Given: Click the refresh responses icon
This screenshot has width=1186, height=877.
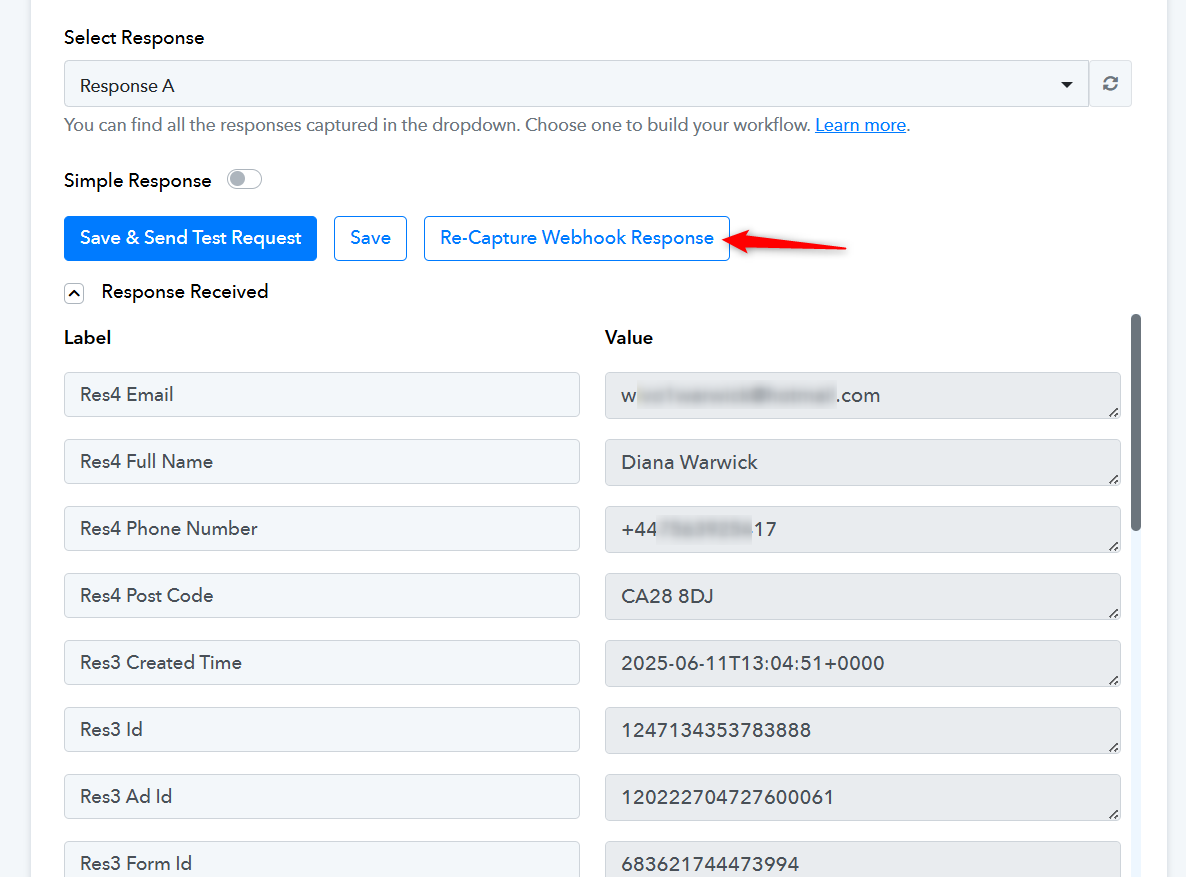Looking at the screenshot, I should pos(1110,83).
